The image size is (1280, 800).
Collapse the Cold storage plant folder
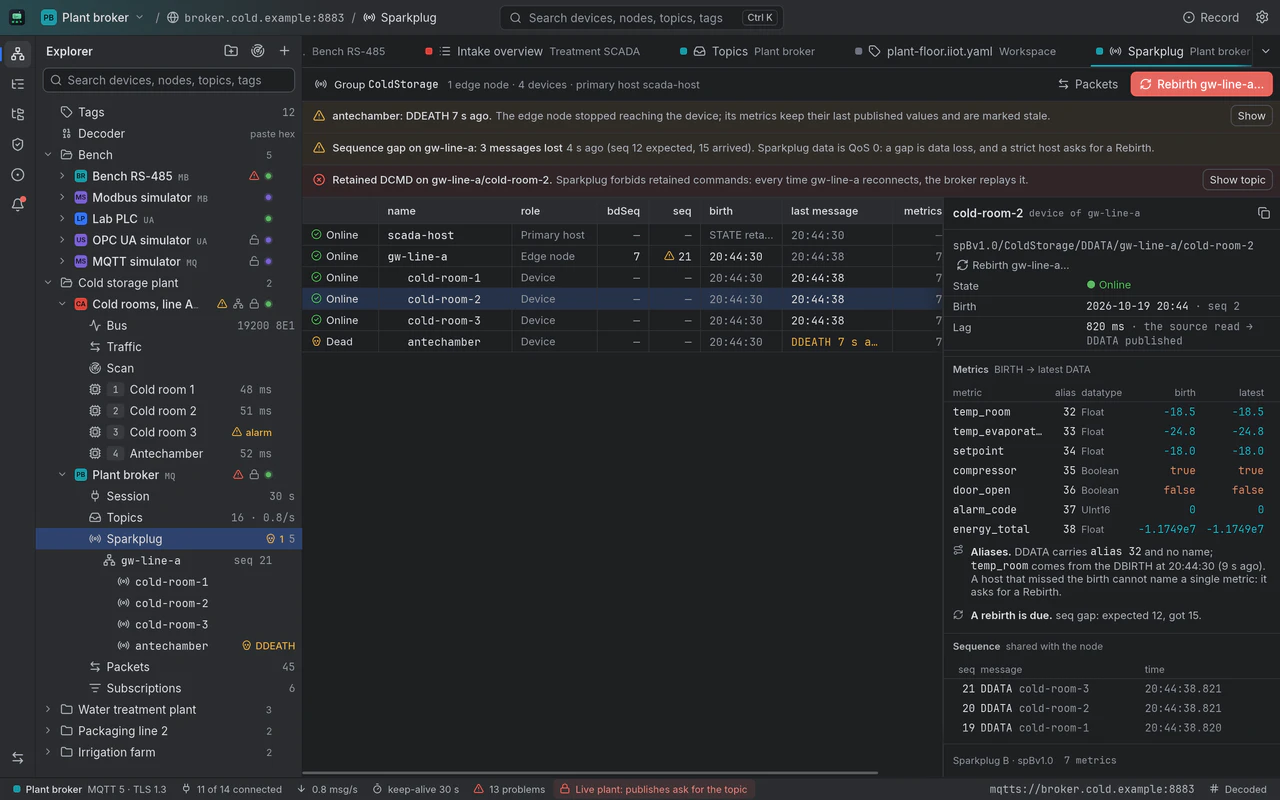(48, 283)
